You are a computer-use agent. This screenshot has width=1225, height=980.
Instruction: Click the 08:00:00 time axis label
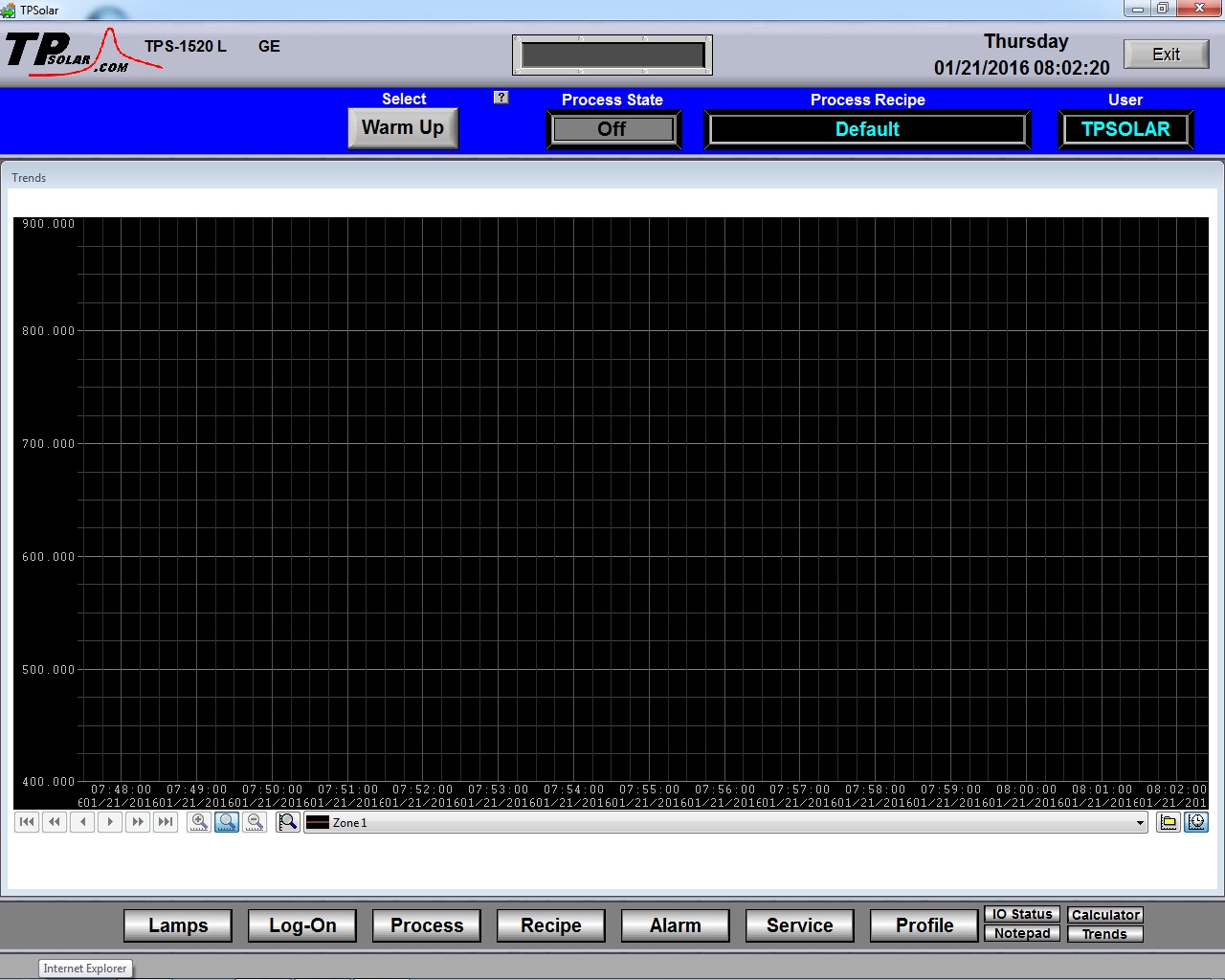1026,790
